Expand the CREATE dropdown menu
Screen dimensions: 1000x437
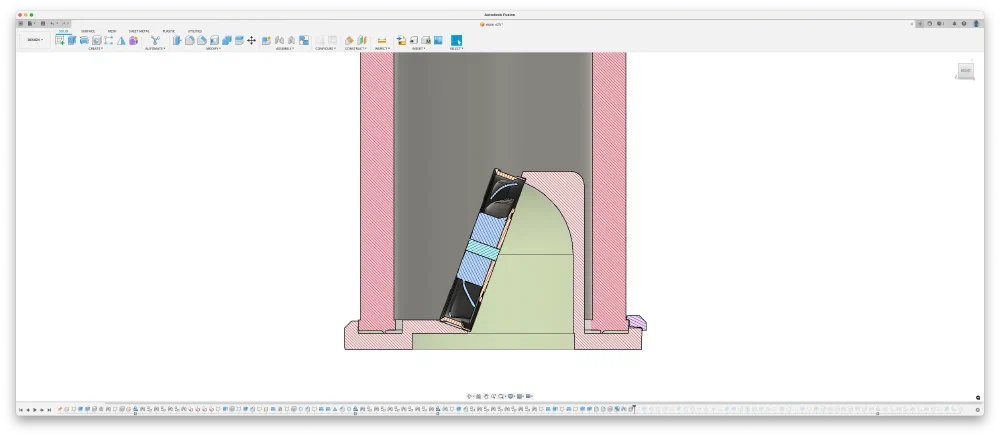96,48
